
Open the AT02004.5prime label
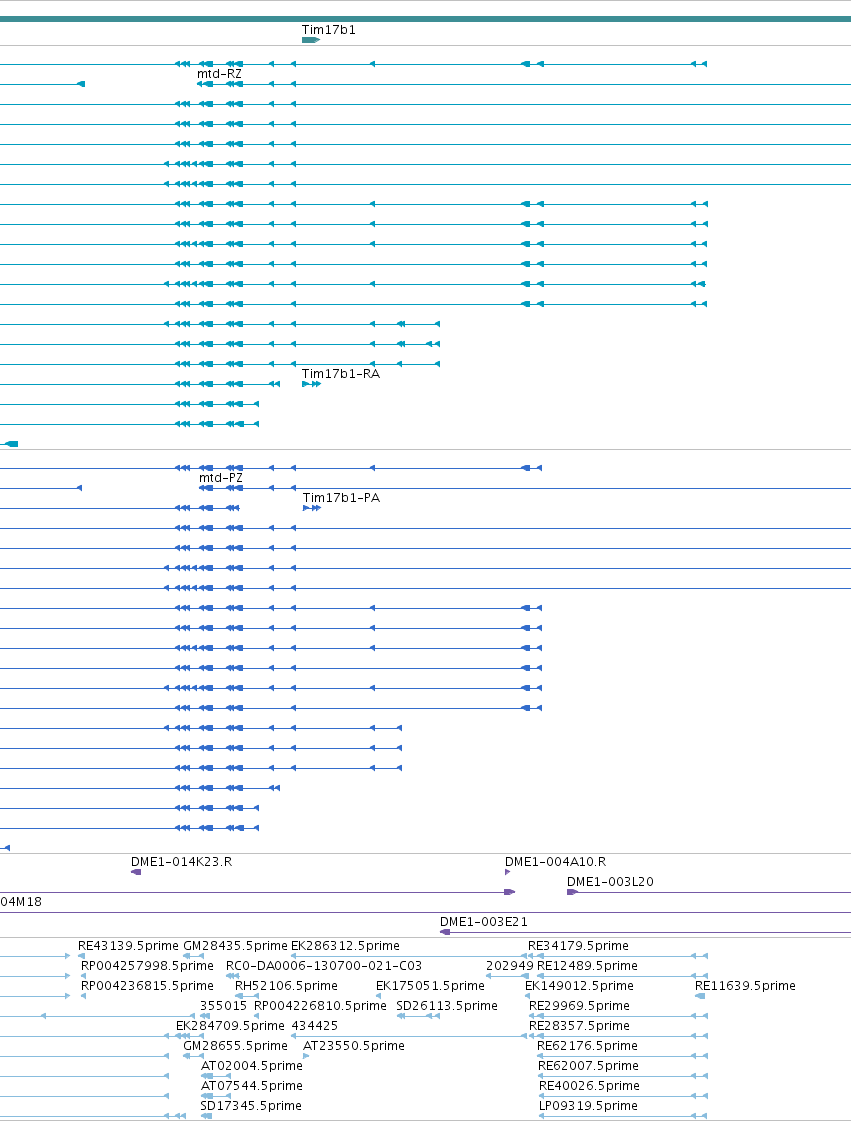pyautogui.click(x=252, y=1066)
